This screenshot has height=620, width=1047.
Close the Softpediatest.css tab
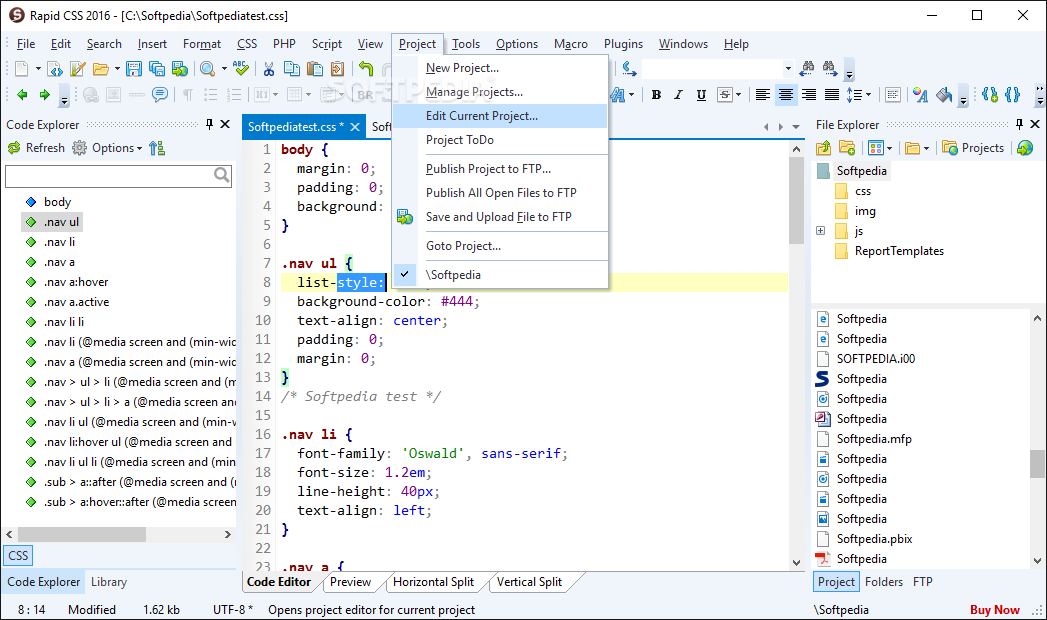355,127
